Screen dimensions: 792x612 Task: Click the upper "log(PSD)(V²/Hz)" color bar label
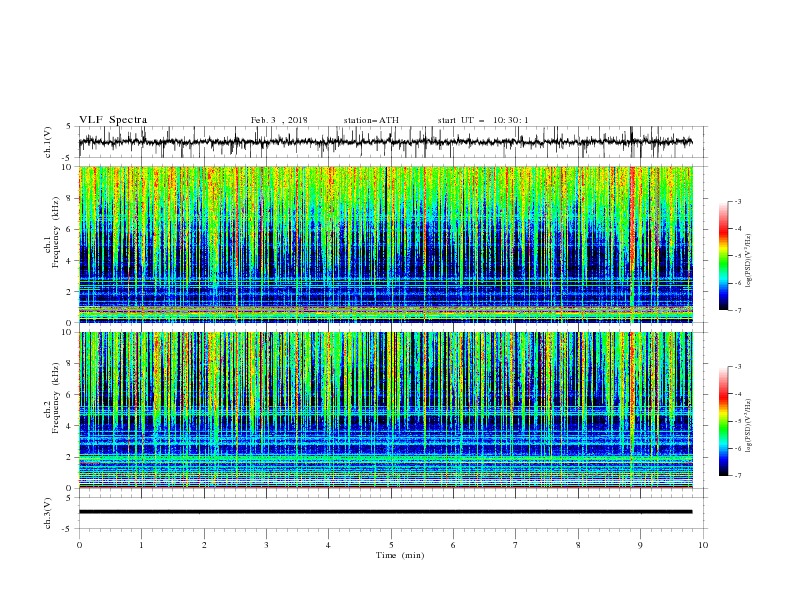pos(749,261)
